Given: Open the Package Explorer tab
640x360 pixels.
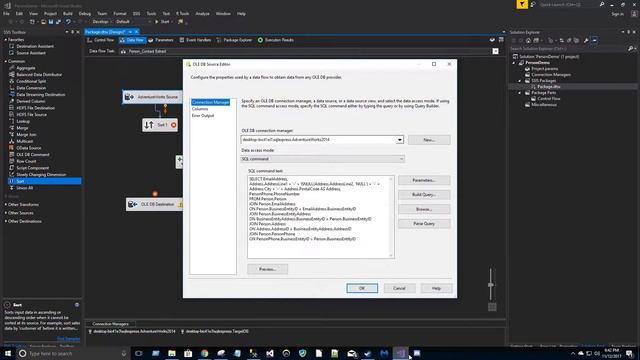Looking at the screenshot, I should coord(234,40).
